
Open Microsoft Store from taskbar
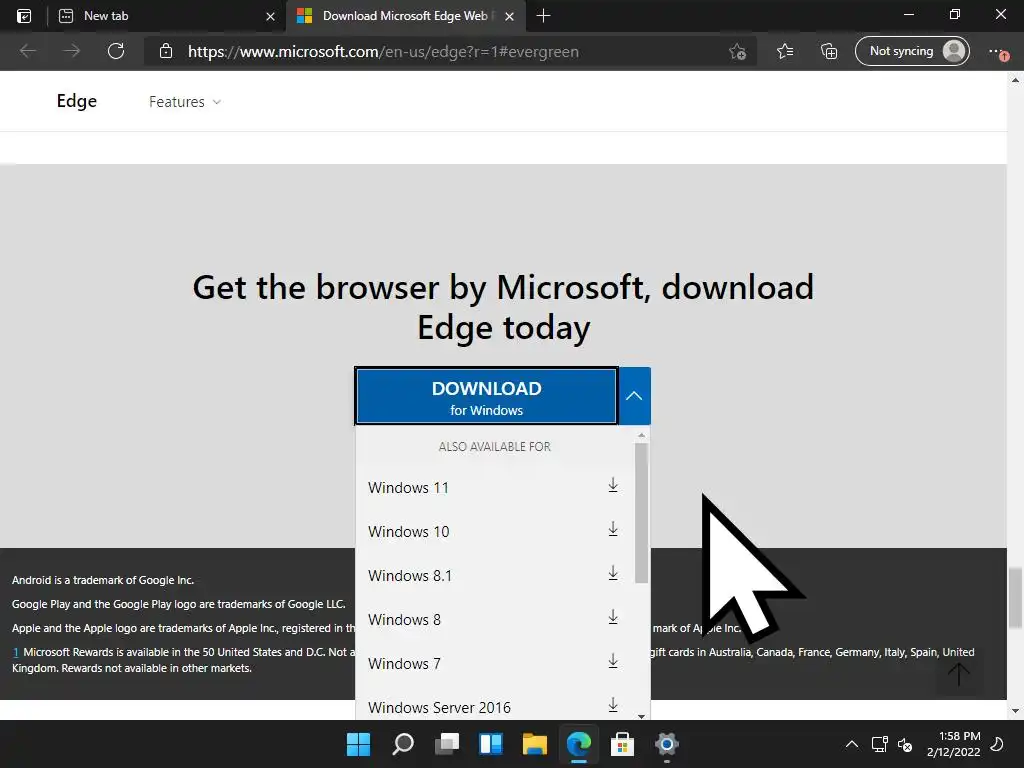tap(622, 744)
